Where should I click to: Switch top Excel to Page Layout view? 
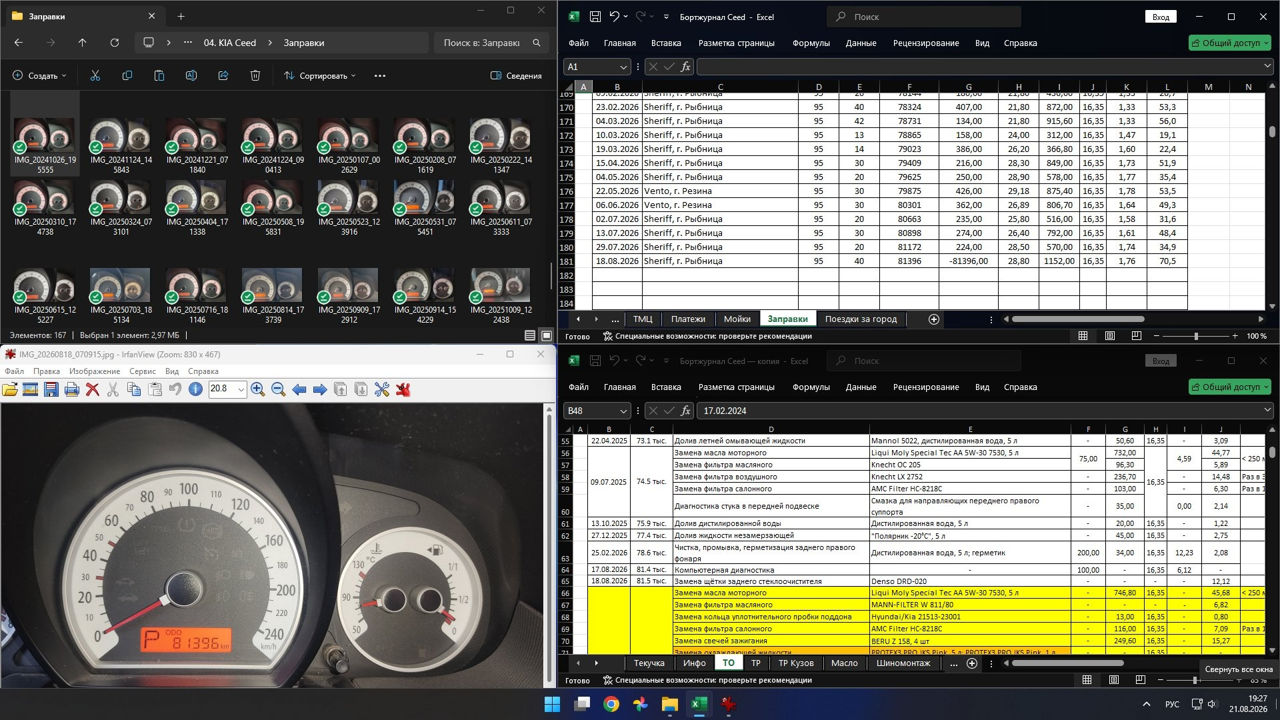(x=1110, y=336)
